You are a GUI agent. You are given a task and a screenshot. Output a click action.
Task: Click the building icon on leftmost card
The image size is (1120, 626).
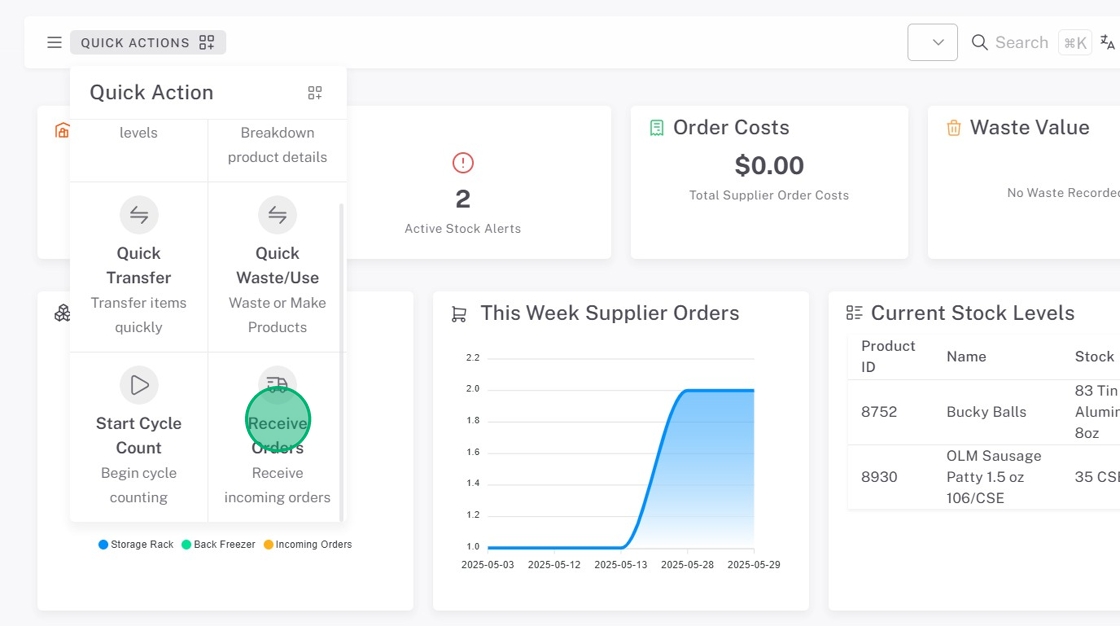(x=62, y=130)
